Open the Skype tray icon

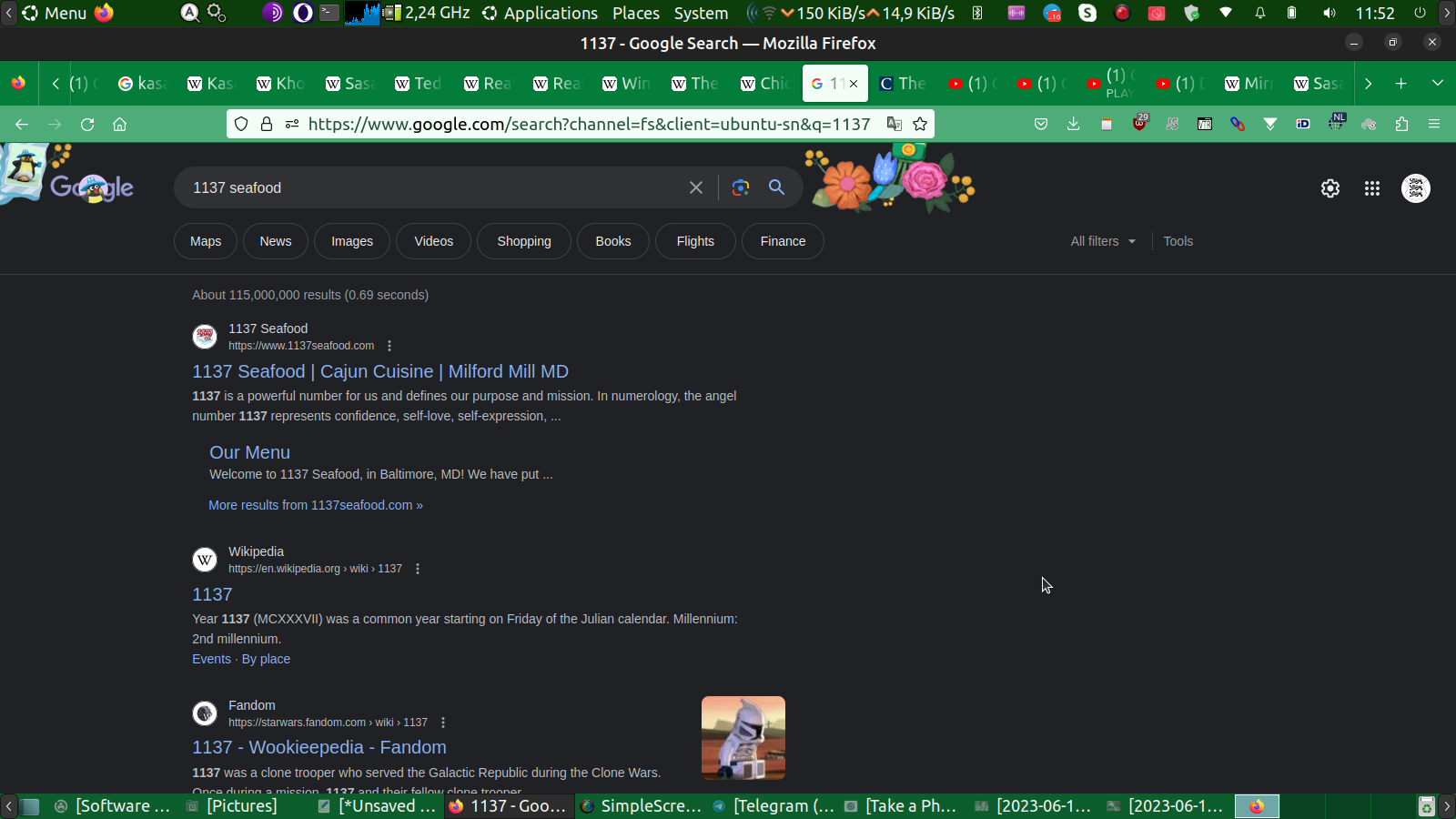1087,13
